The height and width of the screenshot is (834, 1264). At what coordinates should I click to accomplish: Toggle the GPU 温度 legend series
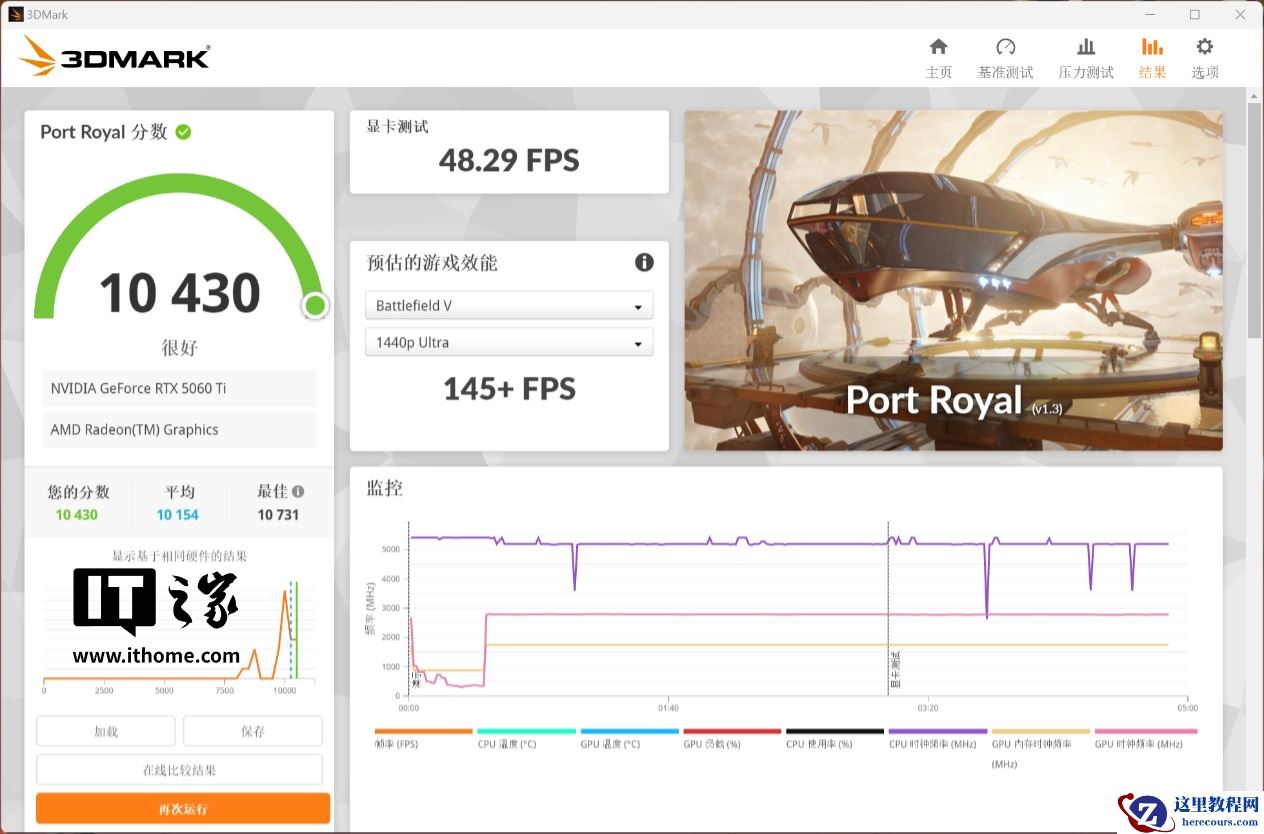click(x=629, y=739)
